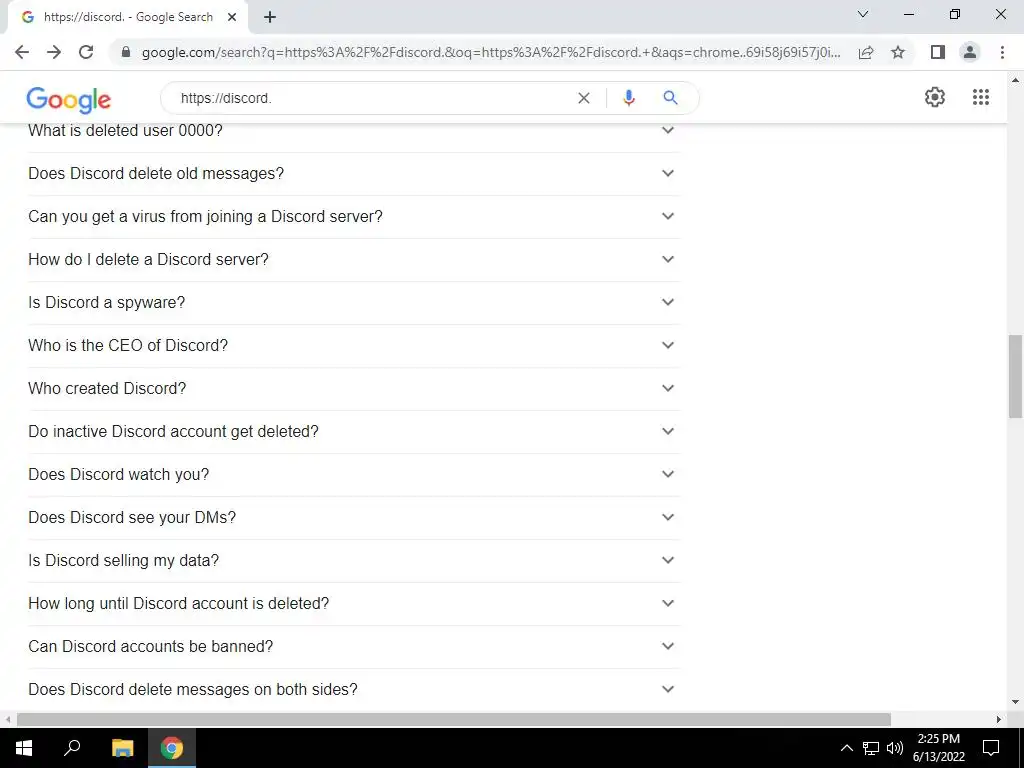Image resolution: width=1024 pixels, height=768 pixels.
Task: Expand "Does Discord delete old messages?"
Action: 354,174
